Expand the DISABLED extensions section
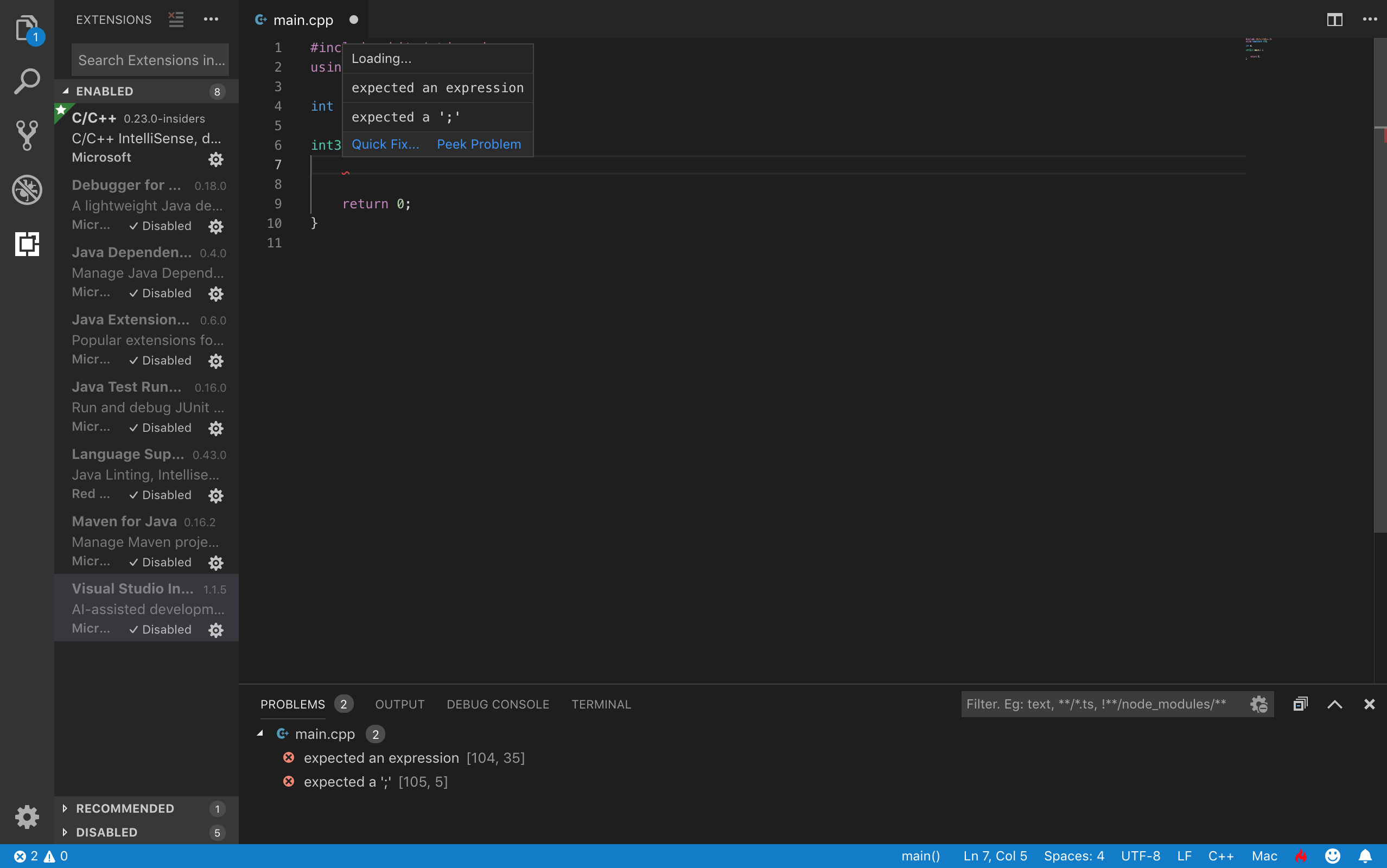 [x=105, y=832]
